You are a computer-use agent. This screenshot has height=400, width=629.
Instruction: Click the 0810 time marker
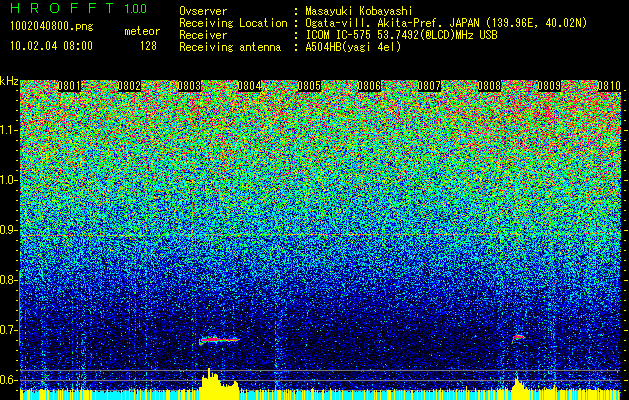[609, 86]
